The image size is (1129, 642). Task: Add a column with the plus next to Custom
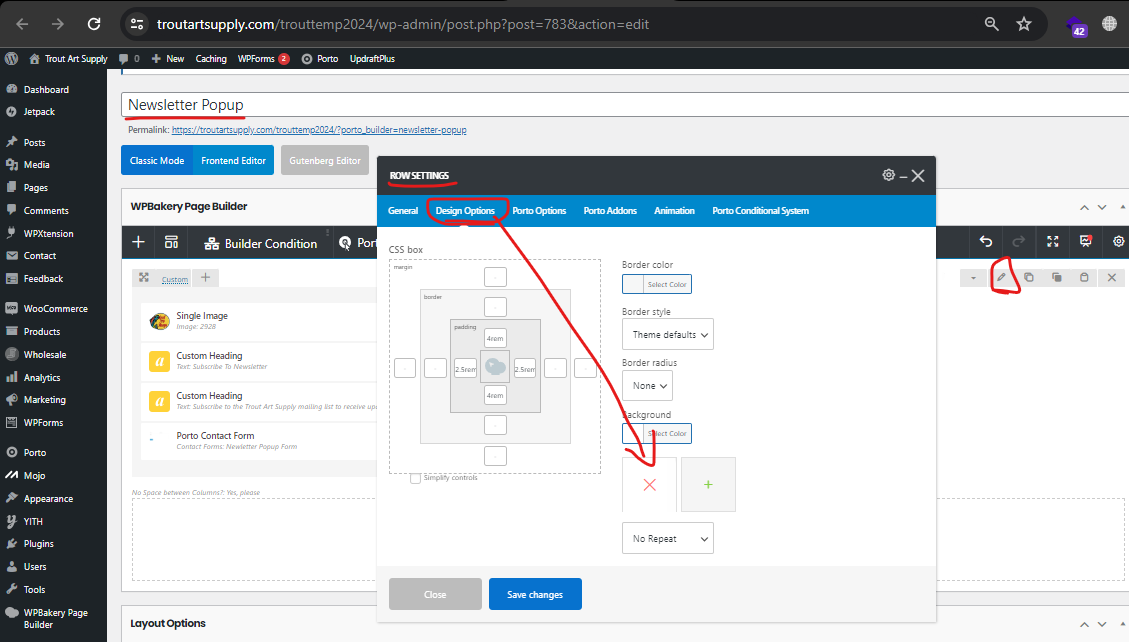(205, 278)
